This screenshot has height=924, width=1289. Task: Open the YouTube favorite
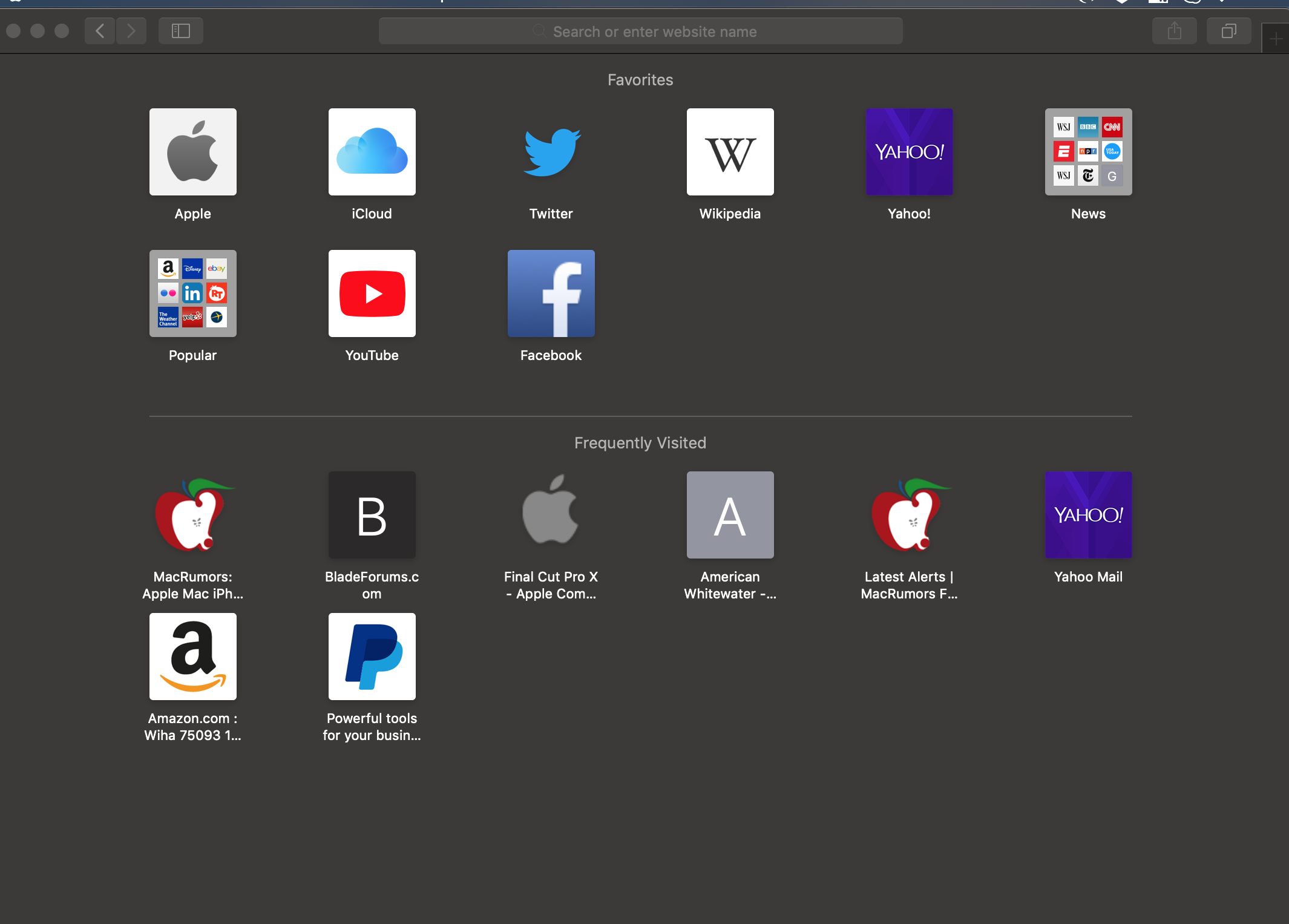(372, 293)
